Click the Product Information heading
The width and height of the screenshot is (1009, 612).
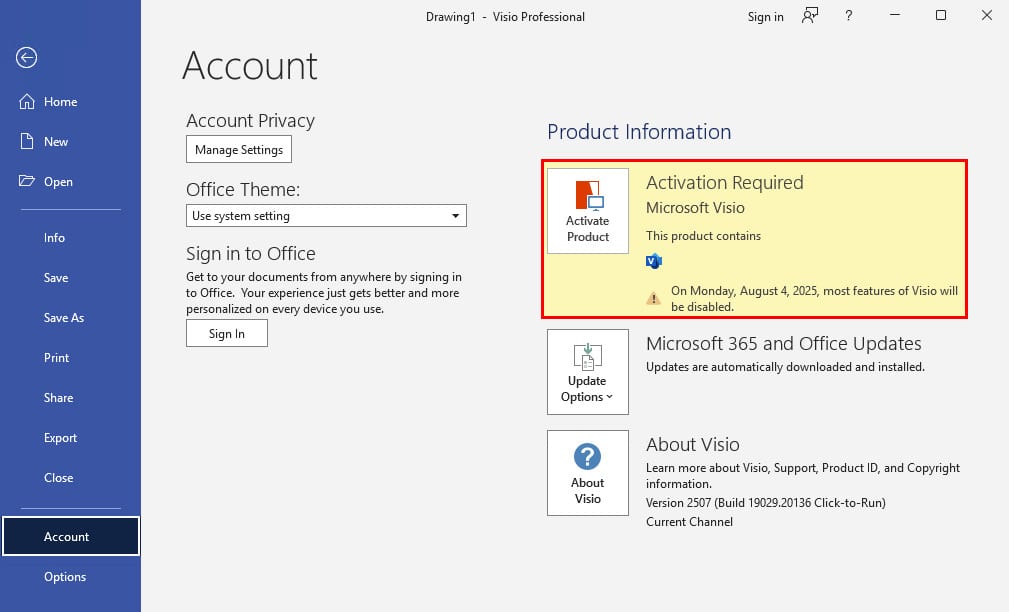639,132
